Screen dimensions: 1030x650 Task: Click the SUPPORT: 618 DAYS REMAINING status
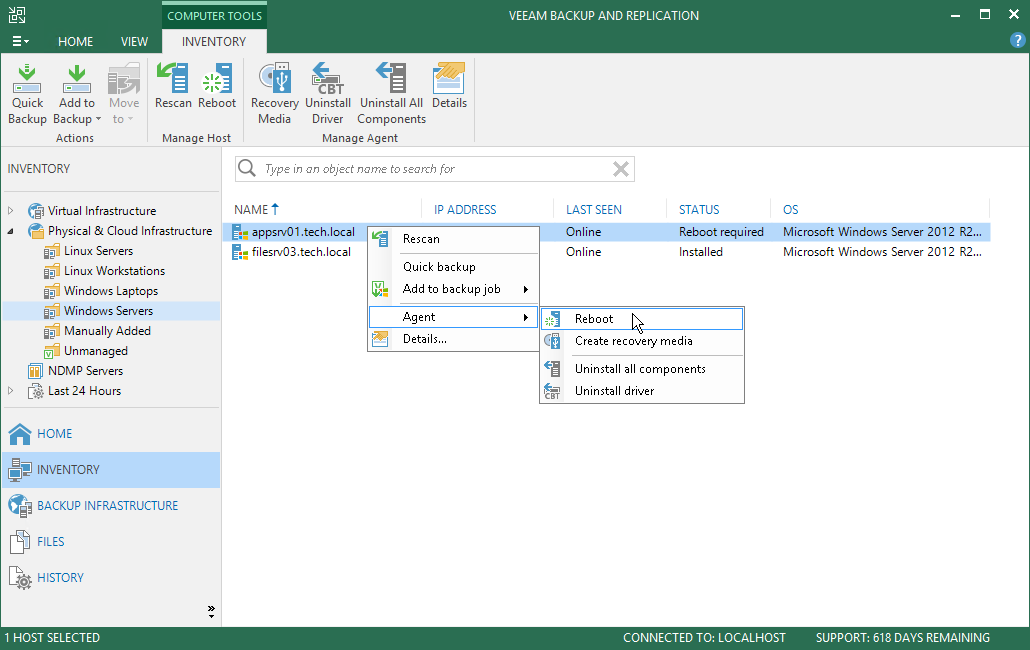tap(903, 638)
